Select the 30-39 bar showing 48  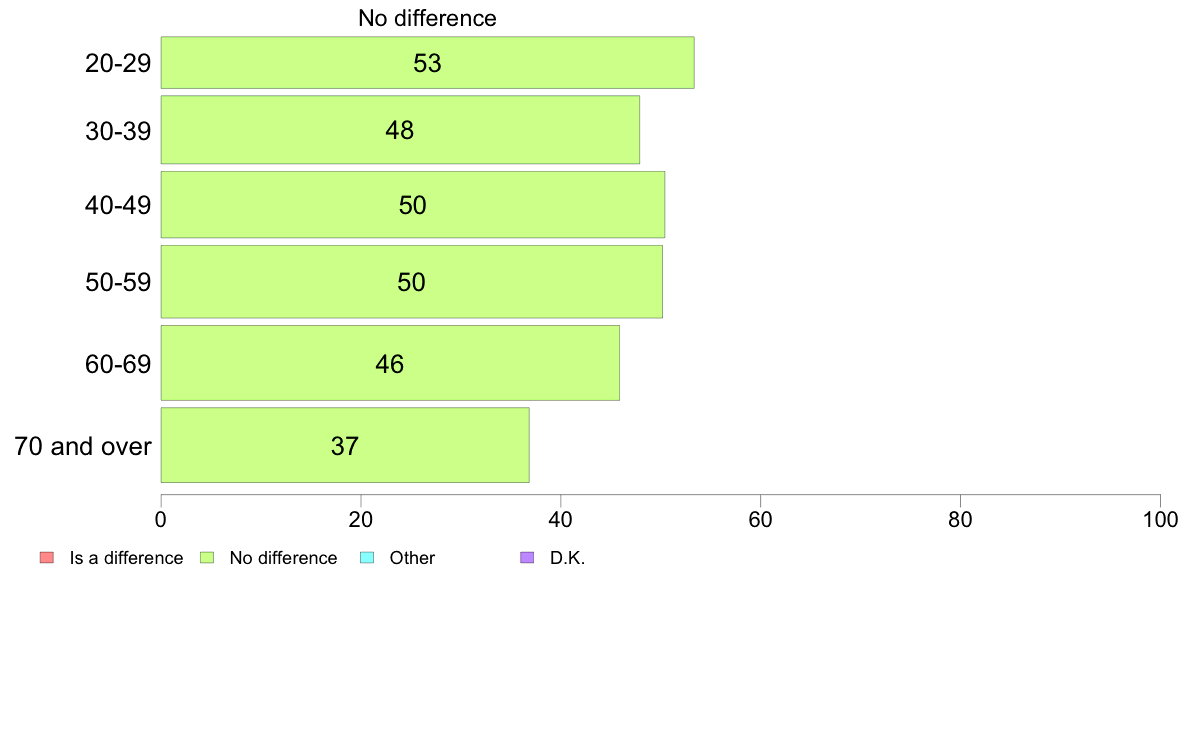pyautogui.click(x=400, y=130)
